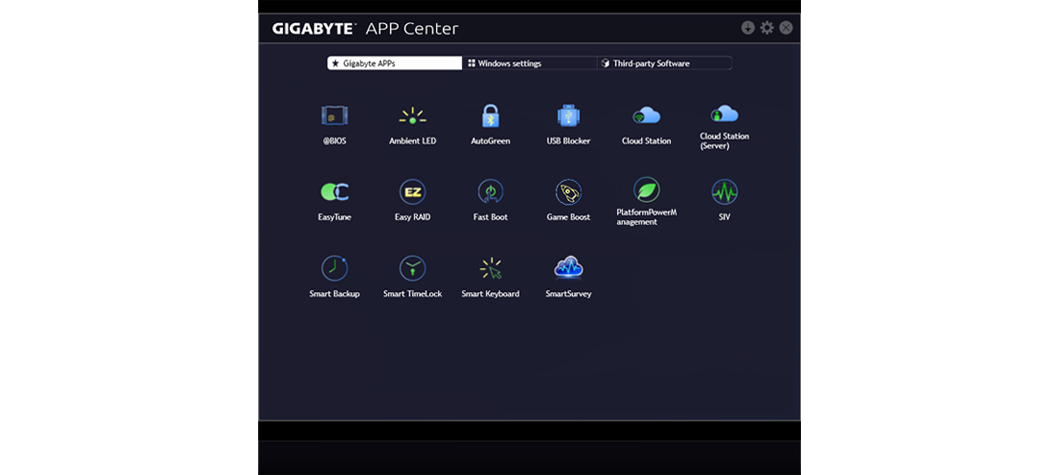Click the "Cloud Station (Server)" label text

(724, 141)
